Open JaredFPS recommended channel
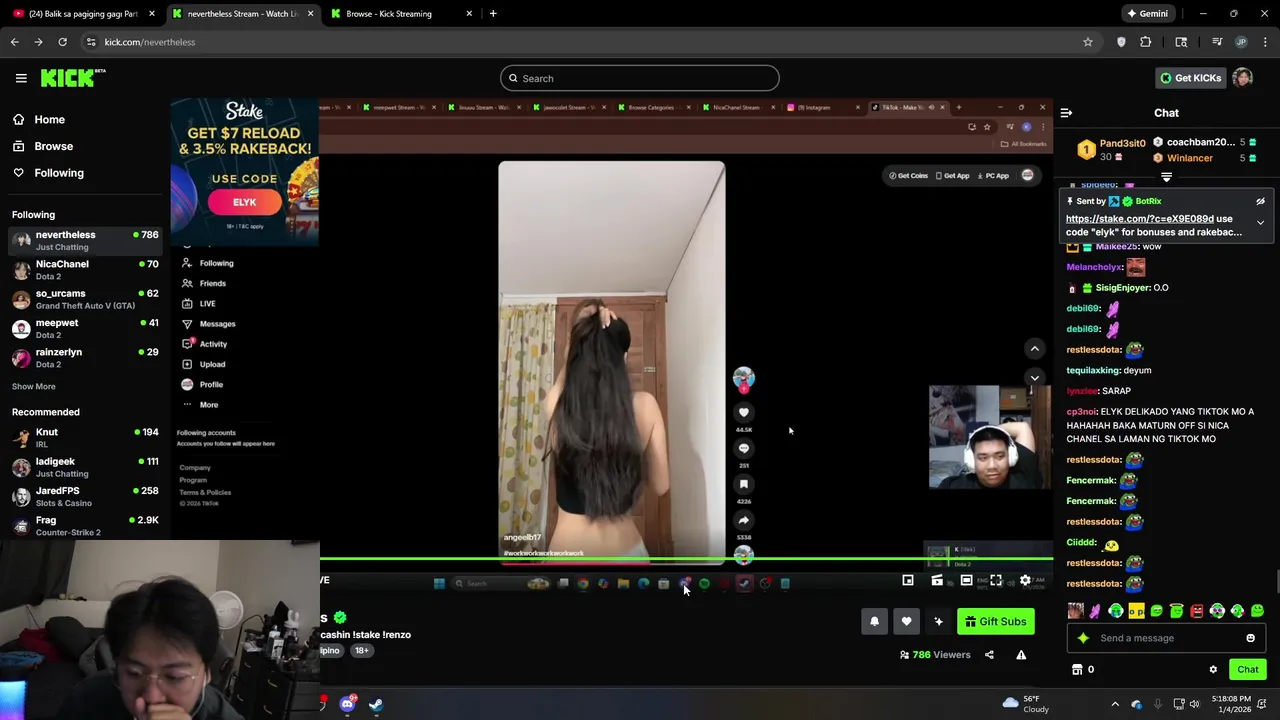 tap(85, 496)
